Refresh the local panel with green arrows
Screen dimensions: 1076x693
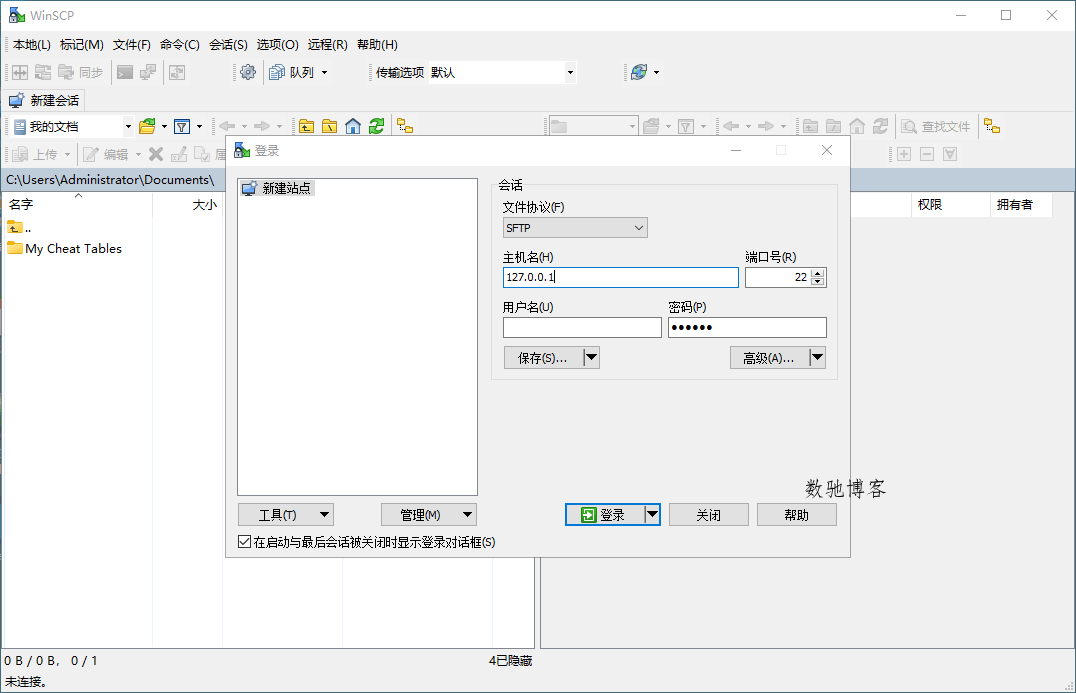coord(376,126)
